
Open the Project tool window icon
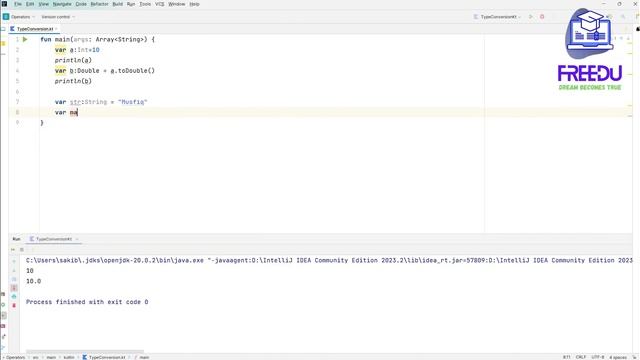click(x=3, y=29)
